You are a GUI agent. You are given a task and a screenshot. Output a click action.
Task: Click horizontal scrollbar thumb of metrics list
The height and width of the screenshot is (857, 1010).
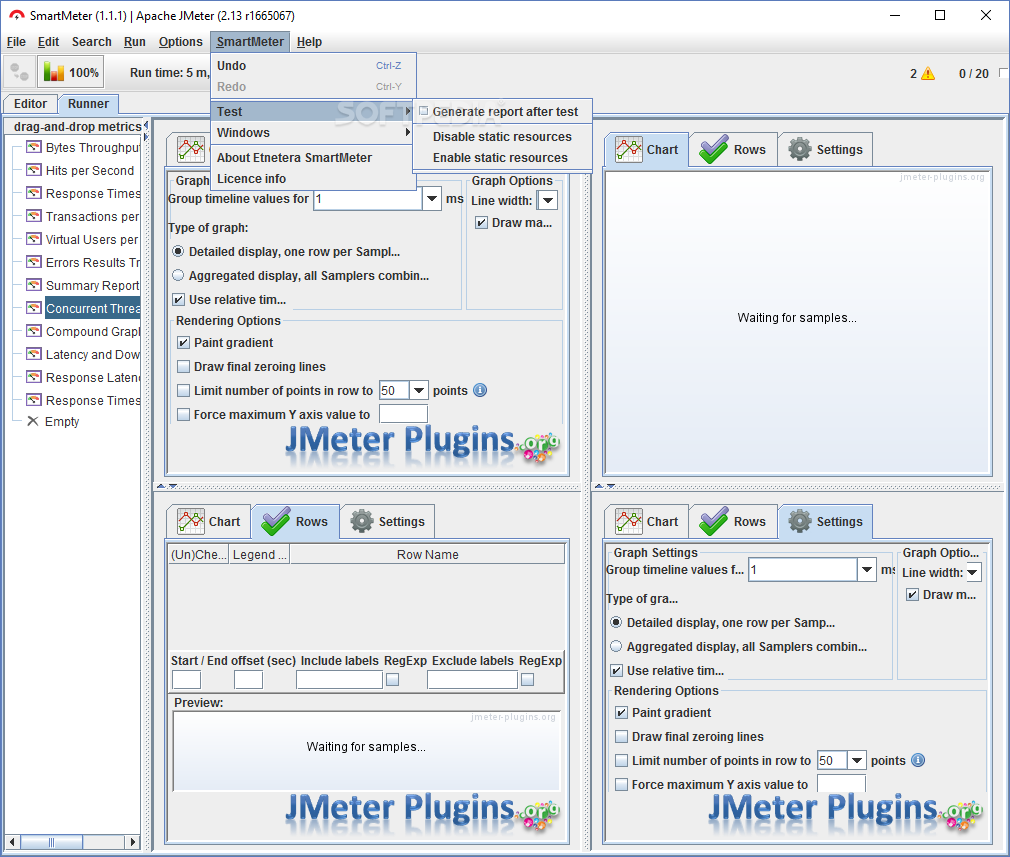52,842
